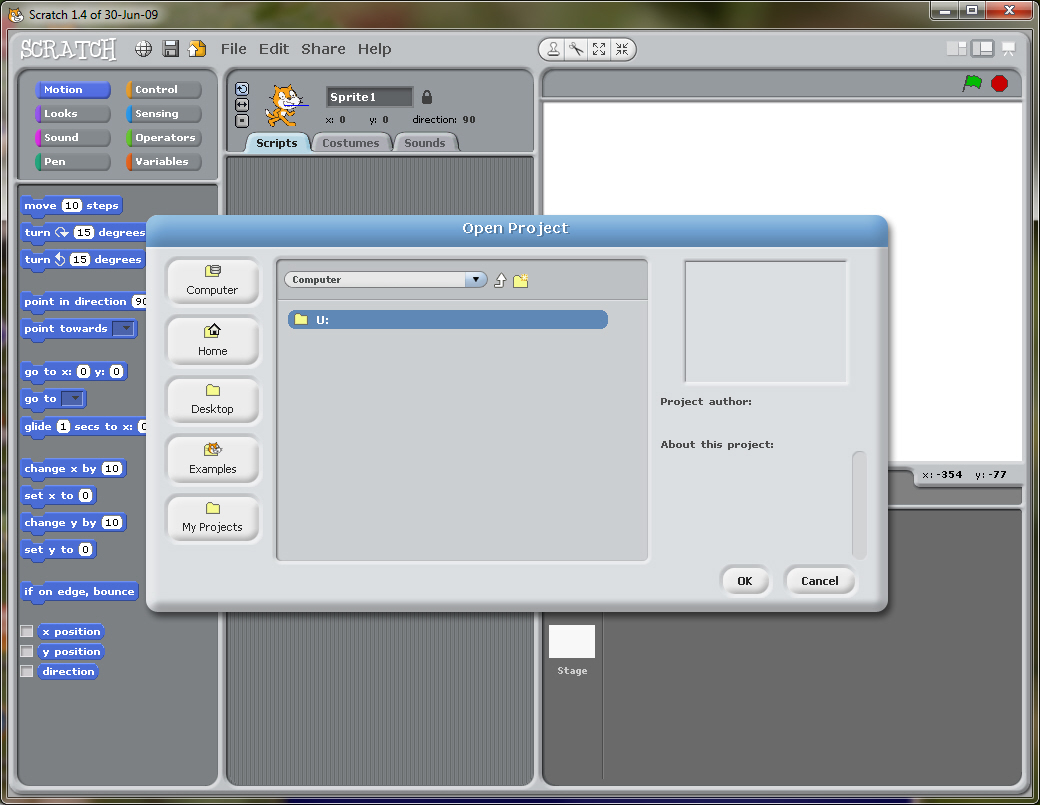The height and width of the screenshot is (805, 1040).
Task: Set rotation style to don't rotate
Action: pyautogui.click(x=242, y=121)
